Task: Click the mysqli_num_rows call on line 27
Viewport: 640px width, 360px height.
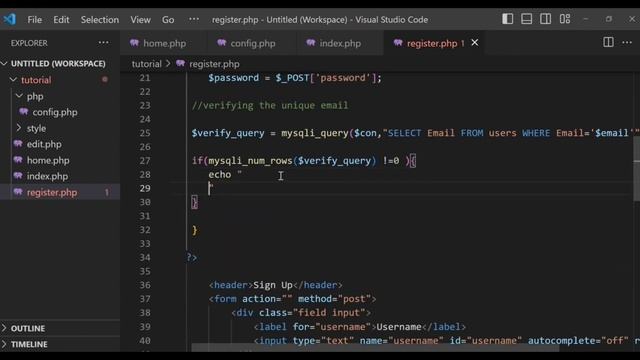Action: point(250,161)
